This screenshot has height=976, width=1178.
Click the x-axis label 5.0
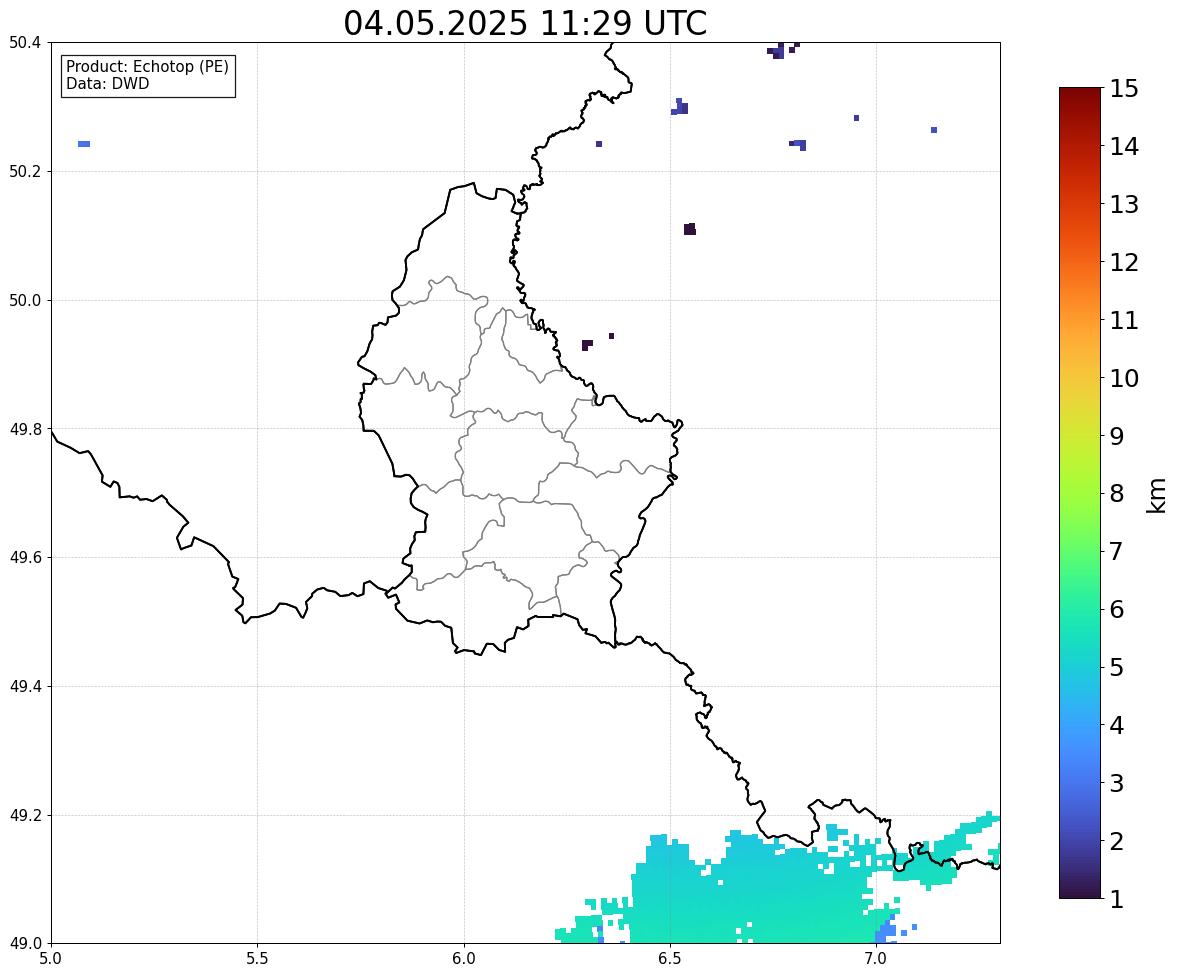pos(51,959)
